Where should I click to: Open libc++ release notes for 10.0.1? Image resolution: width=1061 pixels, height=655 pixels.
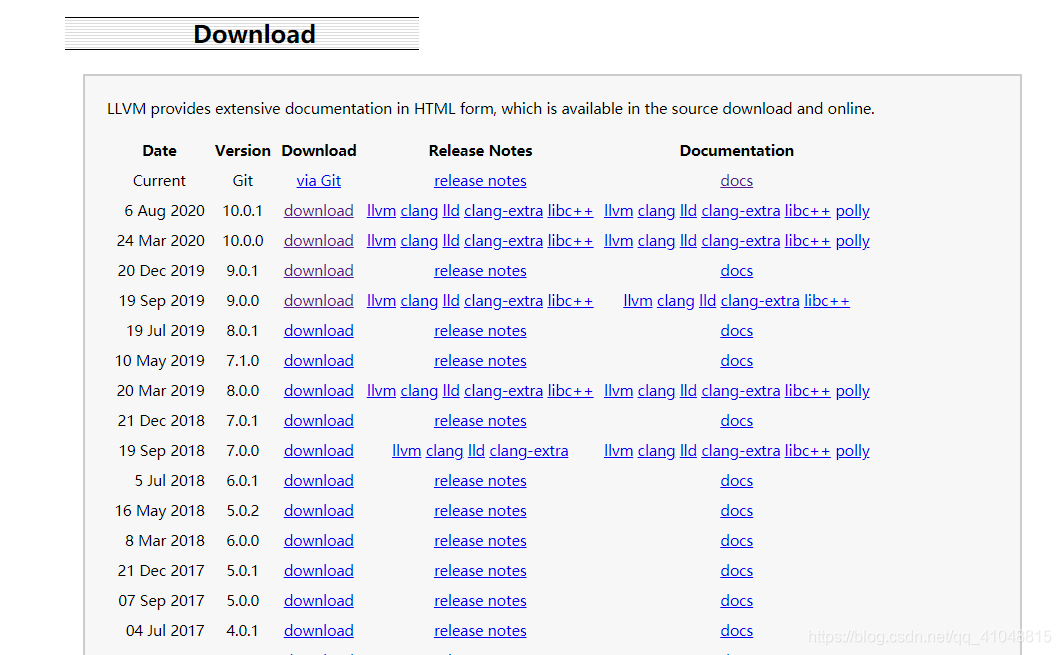click(570, 210)
